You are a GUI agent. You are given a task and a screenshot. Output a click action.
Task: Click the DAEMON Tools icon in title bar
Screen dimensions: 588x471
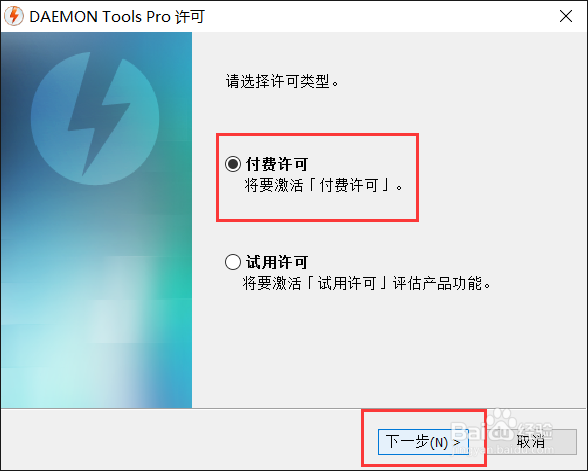click(x=14, y=16)
